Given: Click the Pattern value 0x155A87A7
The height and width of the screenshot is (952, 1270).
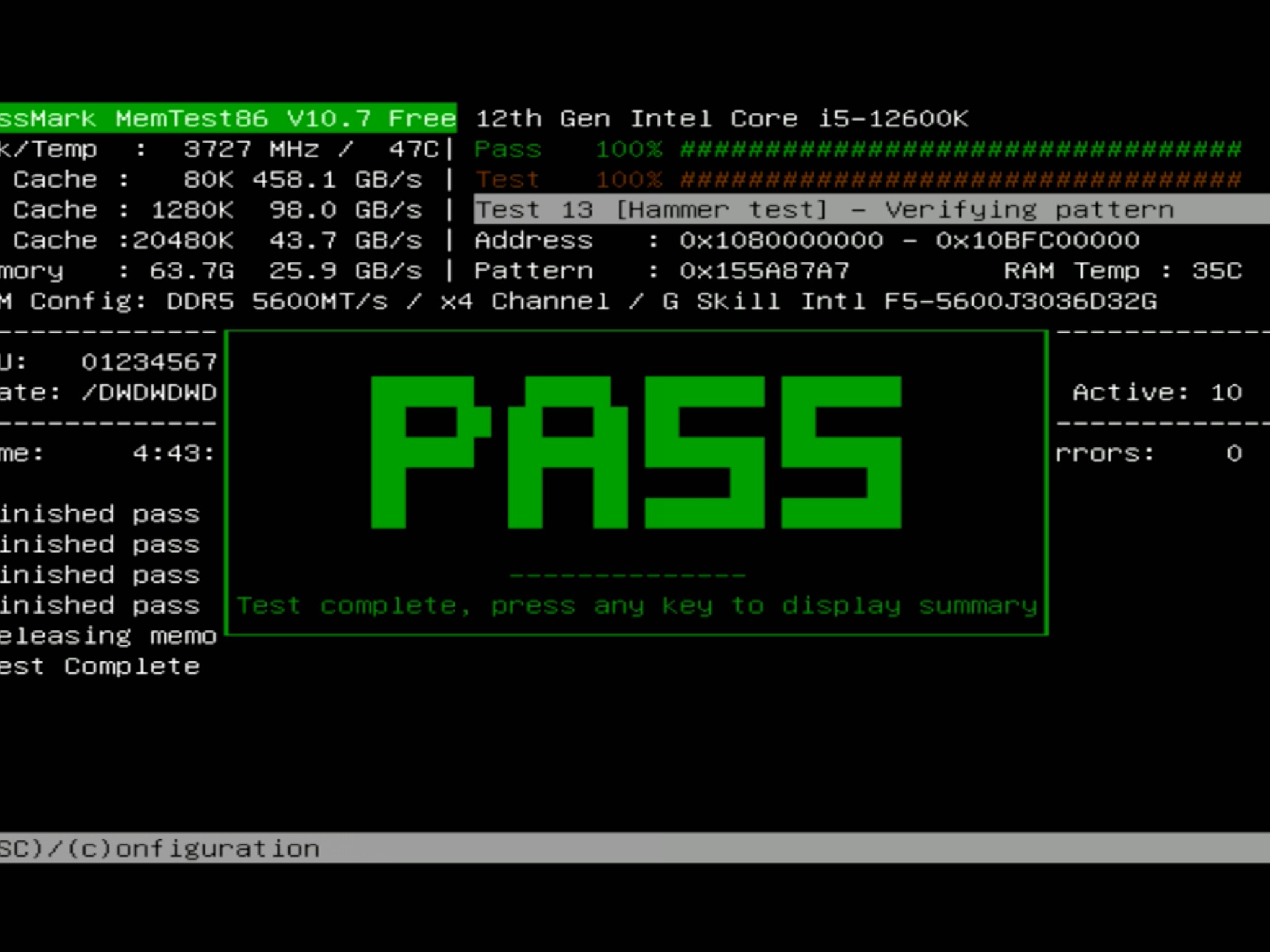Looking at the screenshot, I should click(763, 271).
